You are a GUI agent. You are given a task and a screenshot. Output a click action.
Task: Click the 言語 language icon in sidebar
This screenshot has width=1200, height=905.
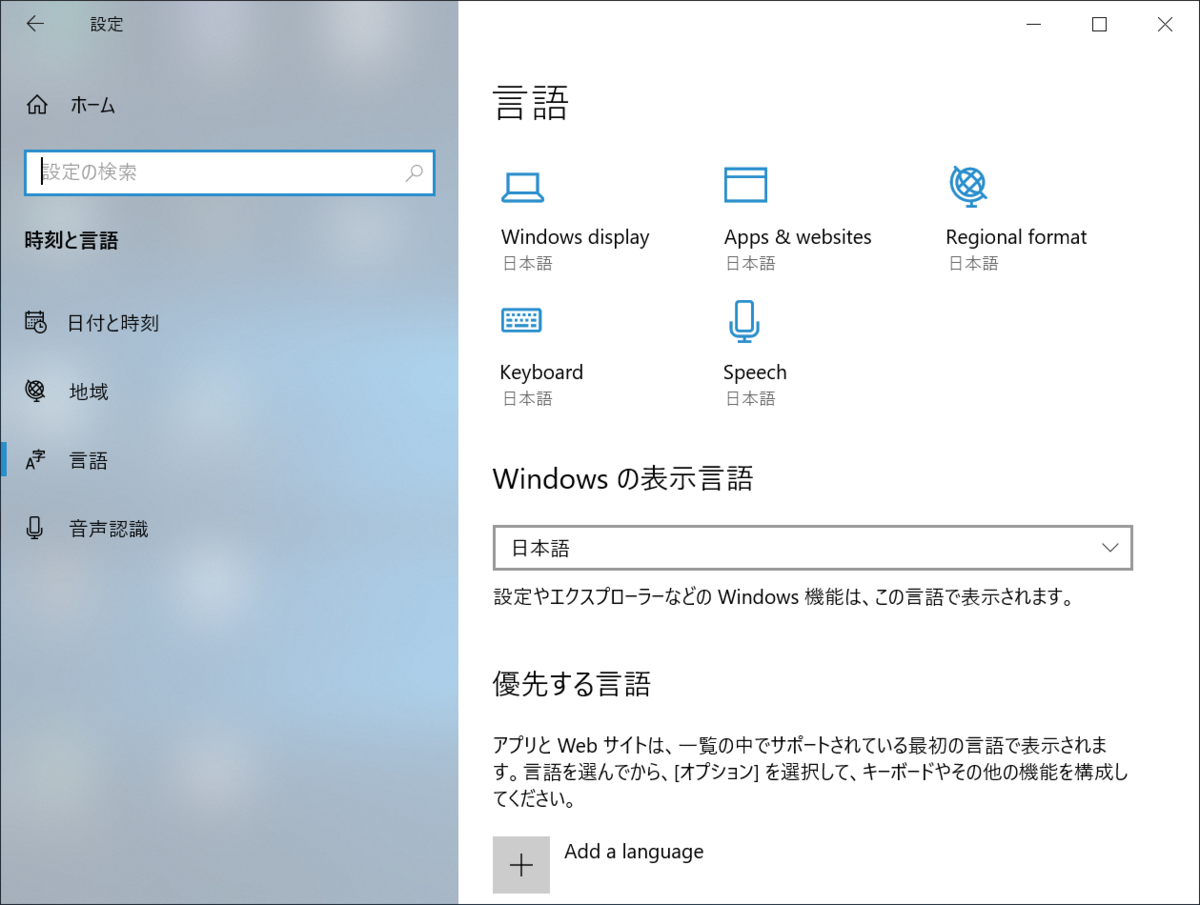36,460
